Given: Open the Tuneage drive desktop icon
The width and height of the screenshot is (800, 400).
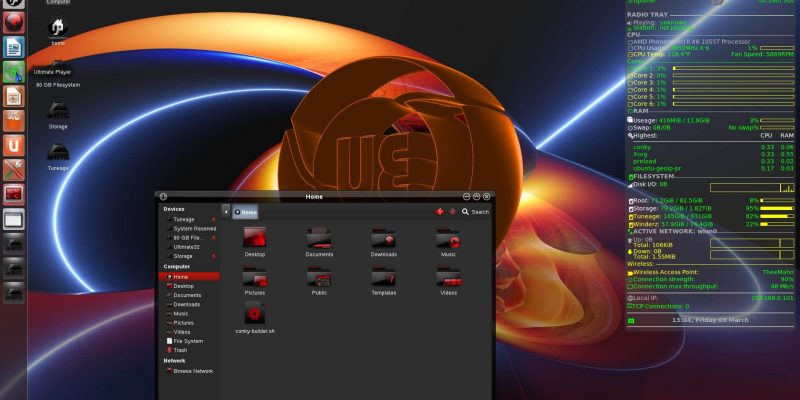Looking at the screenshot, I should point(58,156).
